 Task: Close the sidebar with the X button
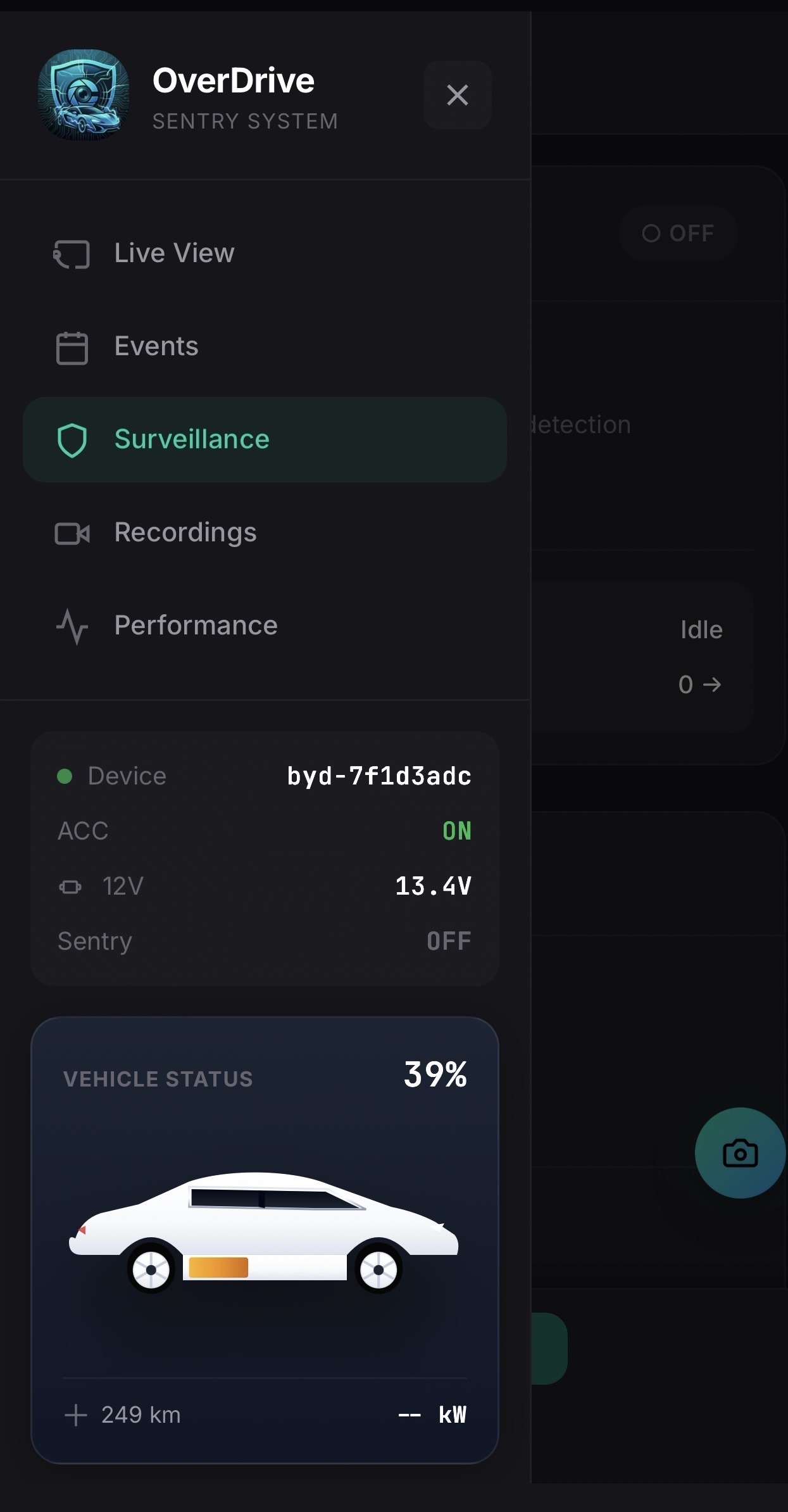click(457, 95)
